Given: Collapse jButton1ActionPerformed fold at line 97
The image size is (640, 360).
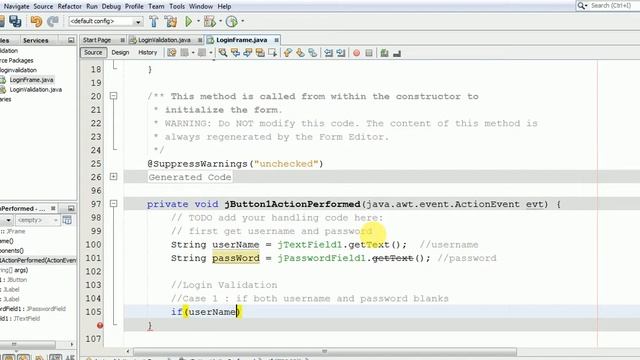Looking at the screenshot, I should click(113, 204).
